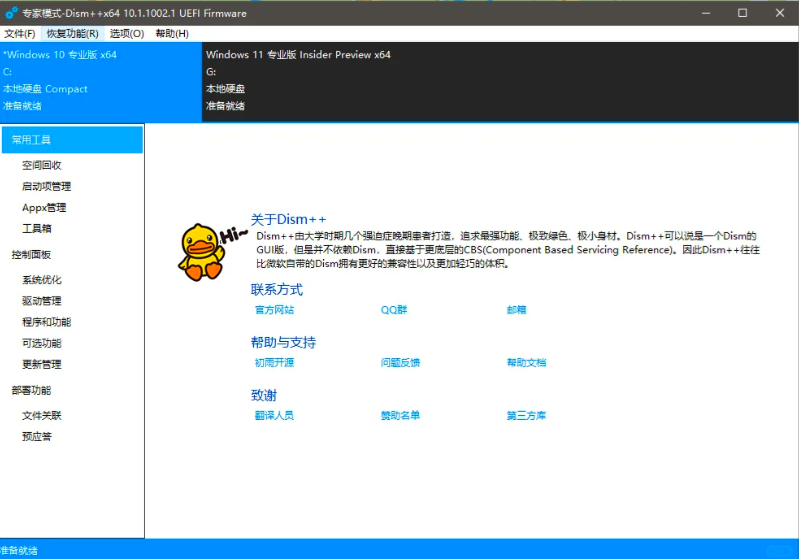Open 系统优化 in the sidebar
This screenshot has width=799, height=559.
pos(42,280)
